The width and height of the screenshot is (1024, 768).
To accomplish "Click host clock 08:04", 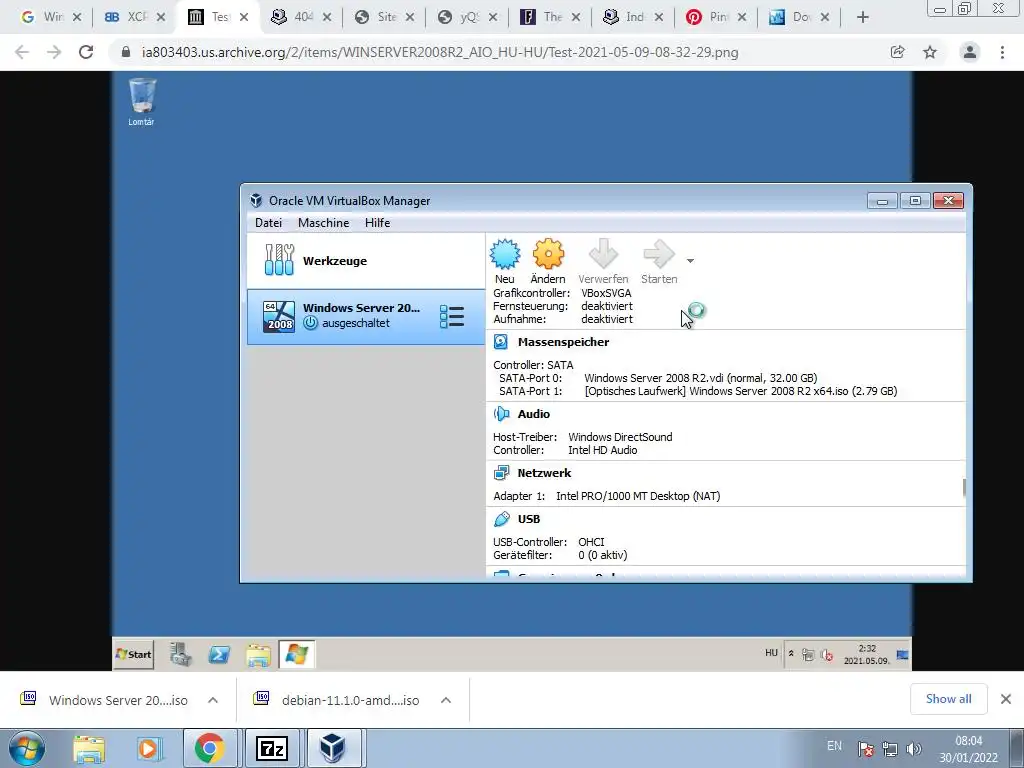I will pos(968,741).
